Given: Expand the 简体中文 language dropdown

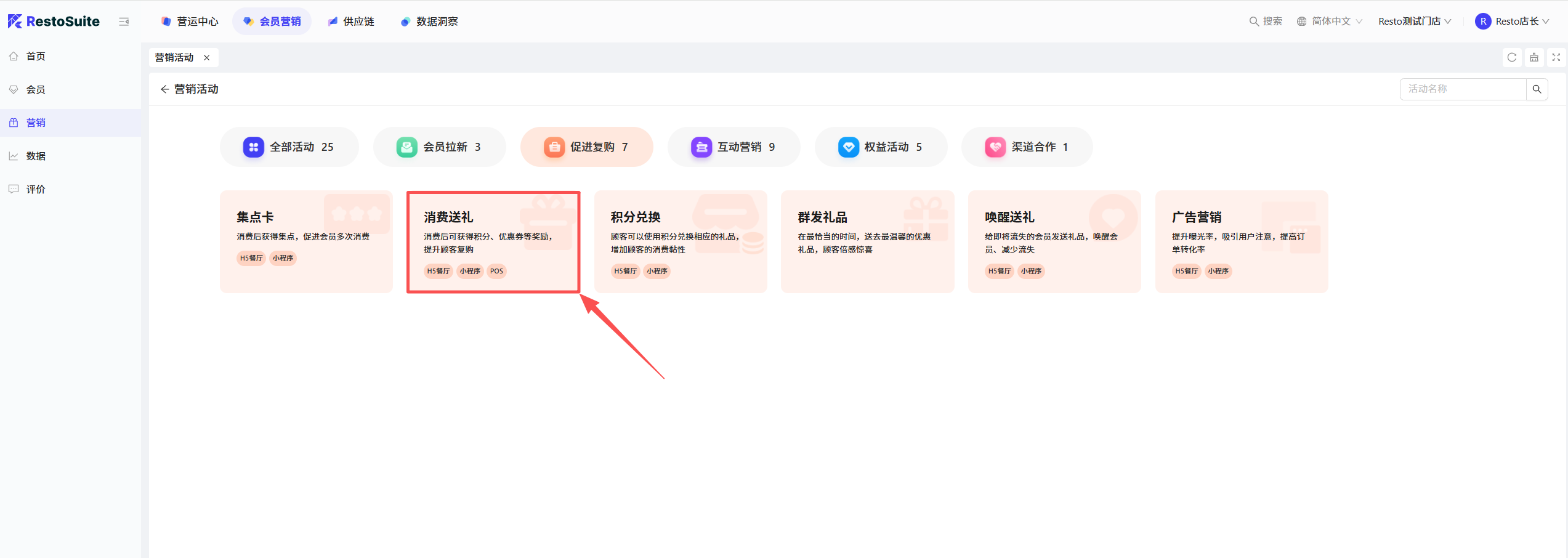Looking at the screenshot, I should click(1330, 22).
